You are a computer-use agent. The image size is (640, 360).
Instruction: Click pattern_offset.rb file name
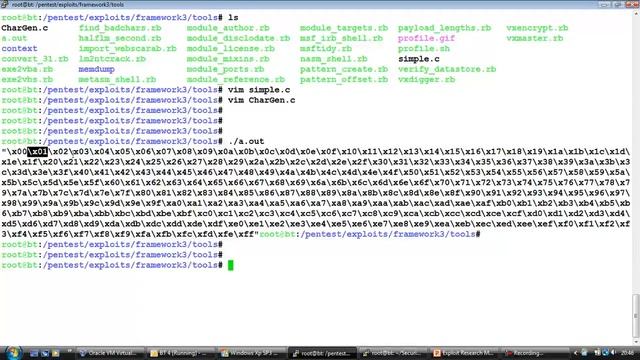tap(344, 80)
